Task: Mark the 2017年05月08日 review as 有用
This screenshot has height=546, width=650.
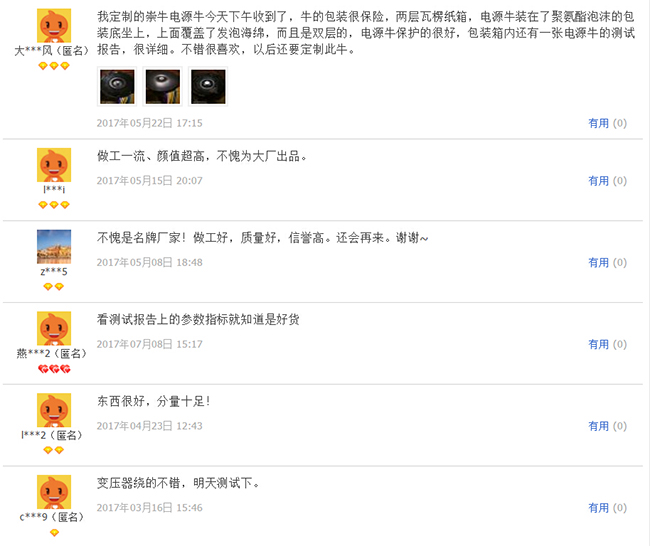Action: tap(599, 262)
